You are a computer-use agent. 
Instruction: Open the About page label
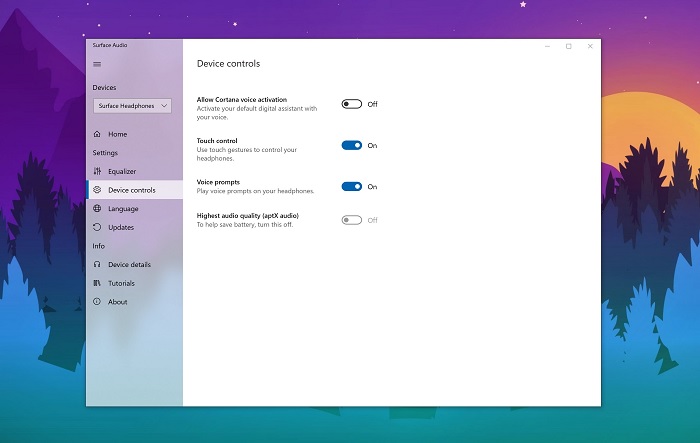pyautogui.click(x=117, y=302)
